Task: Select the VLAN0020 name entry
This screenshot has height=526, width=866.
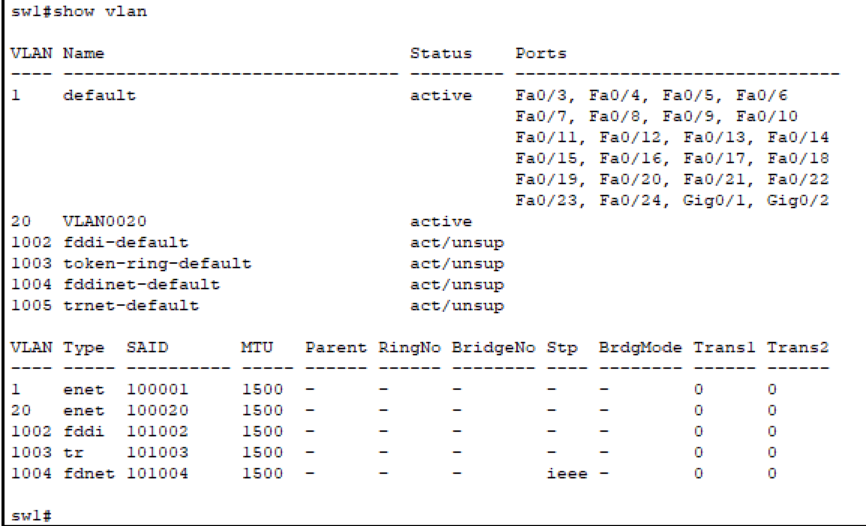Action: tap(97, 221)
